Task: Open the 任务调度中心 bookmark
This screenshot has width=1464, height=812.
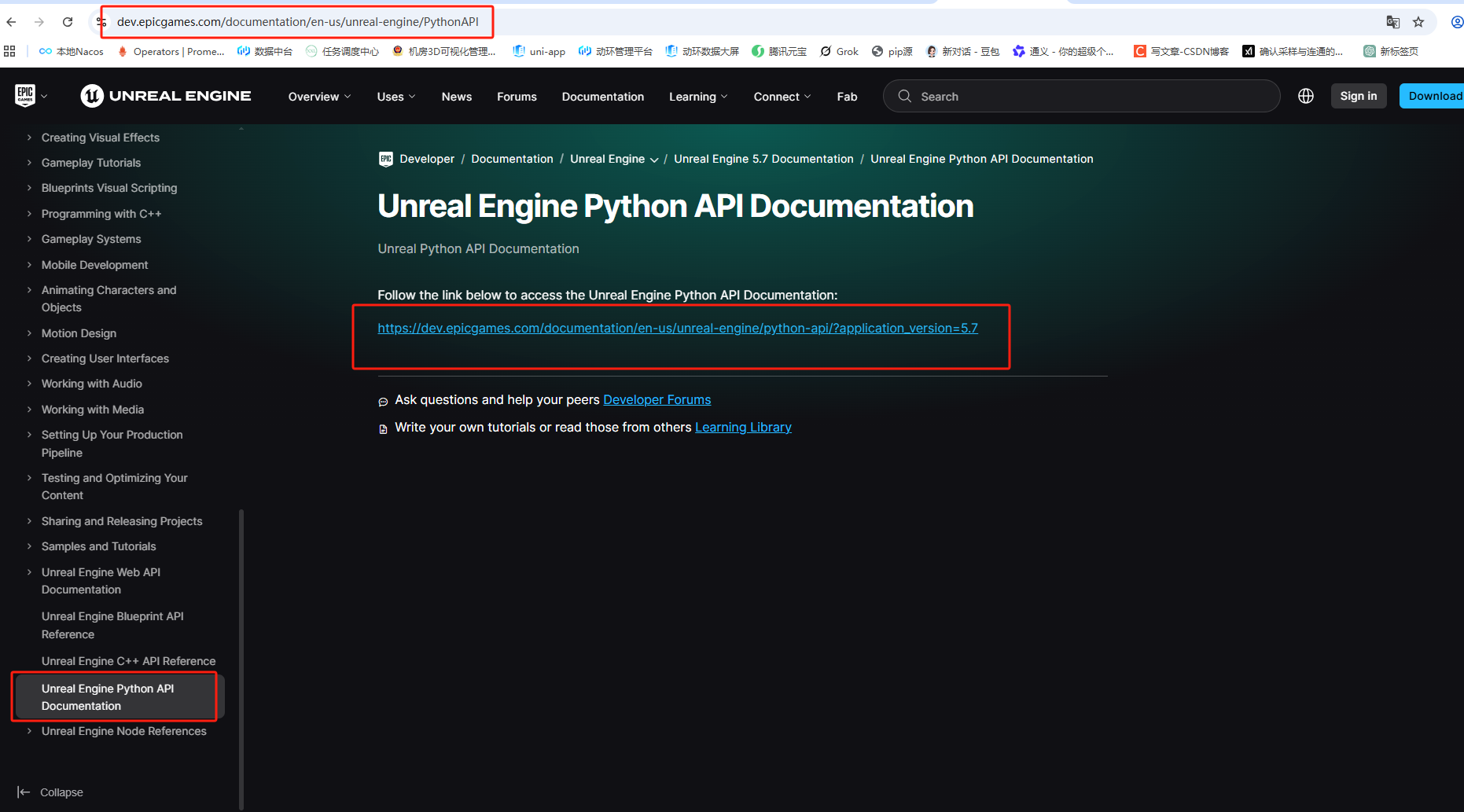Action: [x=342, y=51]
